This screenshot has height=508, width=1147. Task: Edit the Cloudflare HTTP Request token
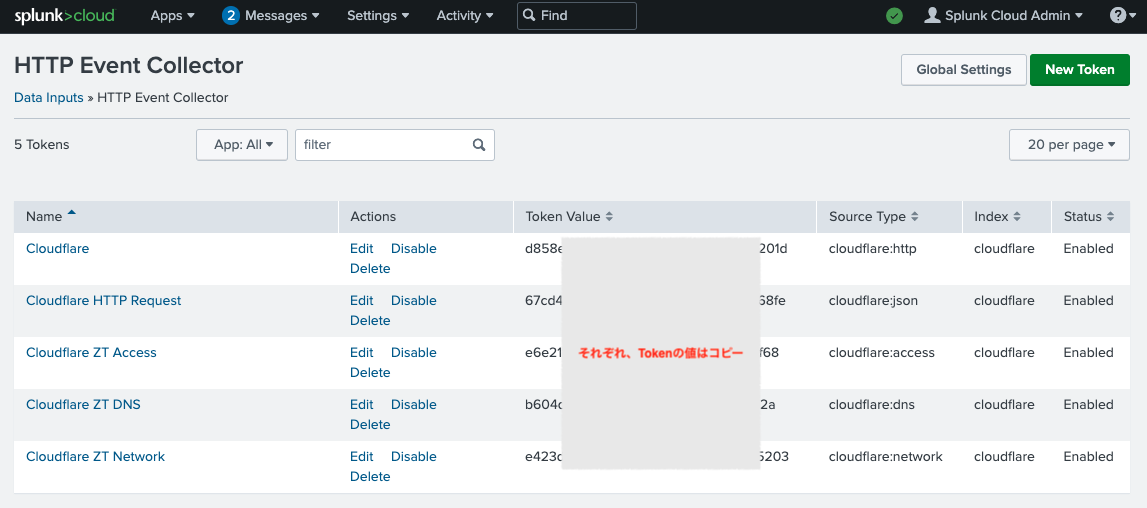362,301
